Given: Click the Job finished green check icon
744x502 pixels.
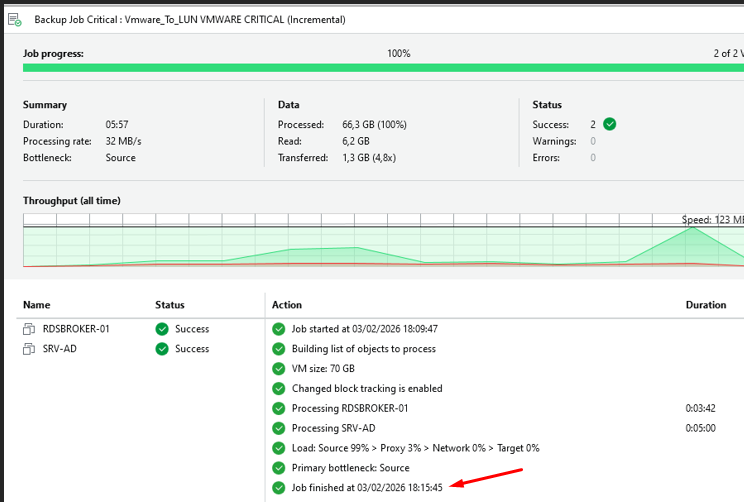Looking at the screenshot, I should pyautogui.click(x=279, y=488).
